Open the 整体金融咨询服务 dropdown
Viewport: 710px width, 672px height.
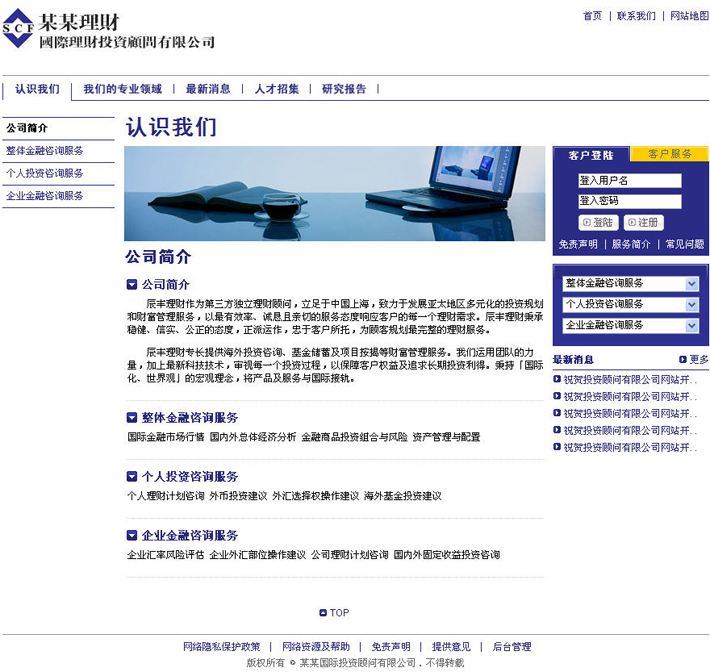pyautogui.click(x=630, y=283)
